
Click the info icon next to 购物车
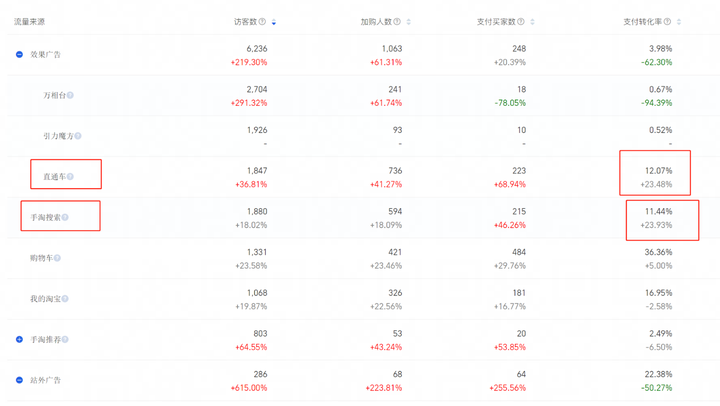point(57,258)
